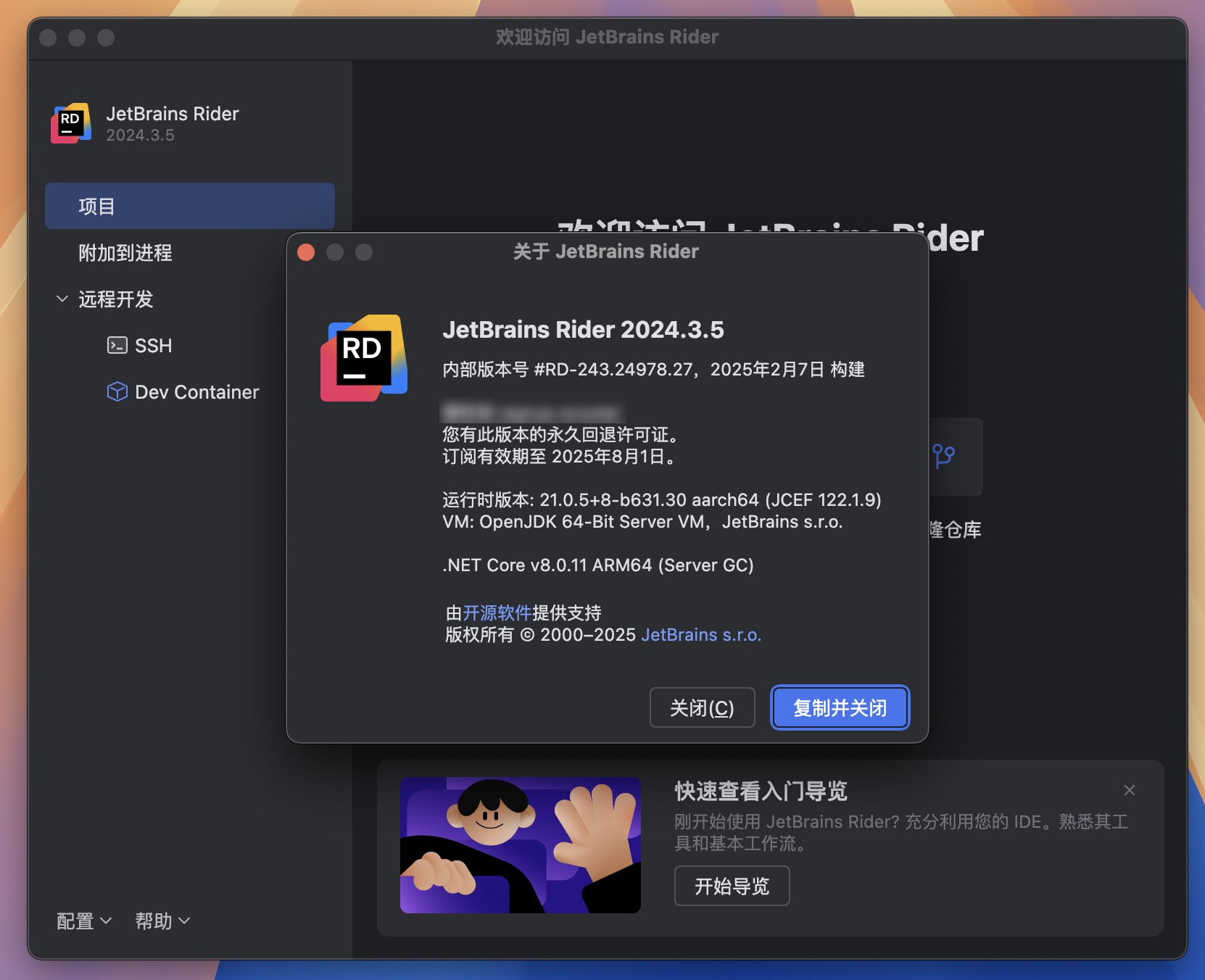Click the SSH terminal icon
This screenshot has width=1205, height=980.
click(x=117, y=345)
